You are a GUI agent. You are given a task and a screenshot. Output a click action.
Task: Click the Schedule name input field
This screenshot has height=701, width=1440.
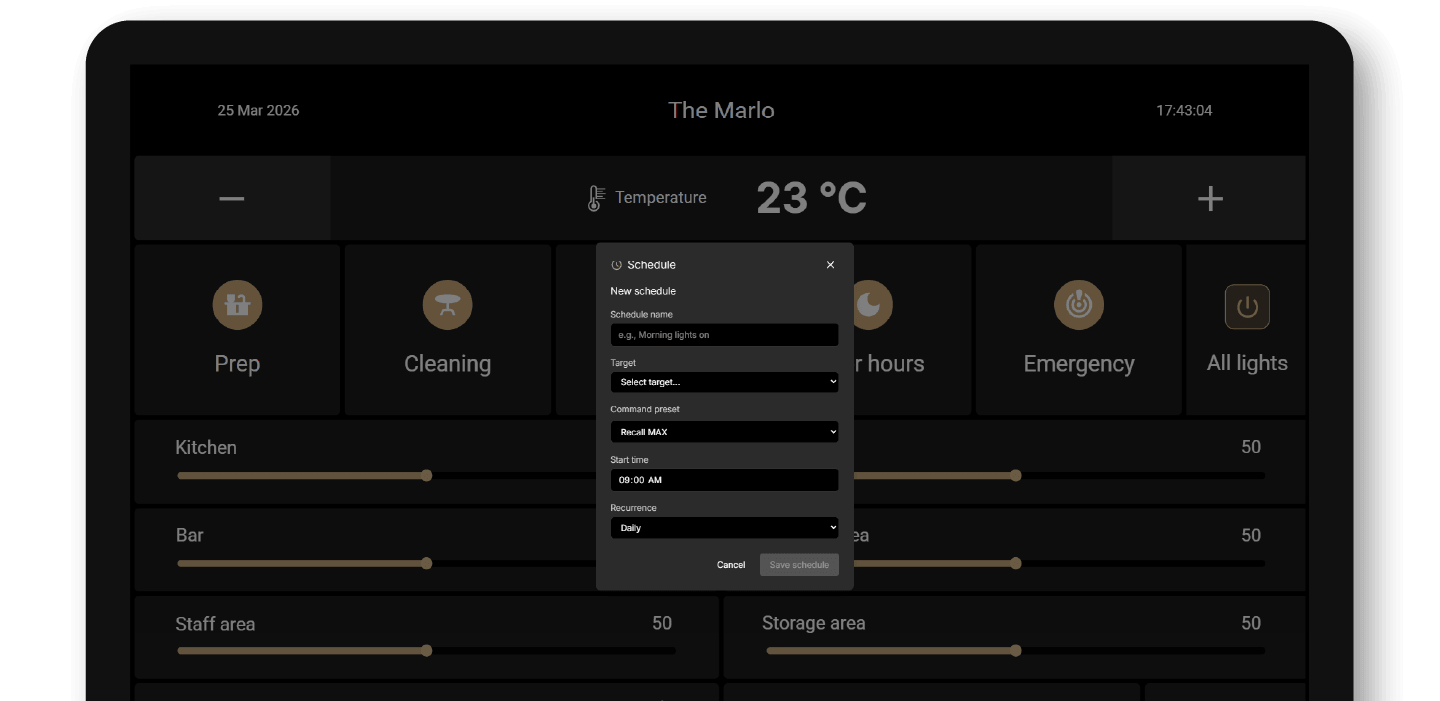tap(724, 335)
